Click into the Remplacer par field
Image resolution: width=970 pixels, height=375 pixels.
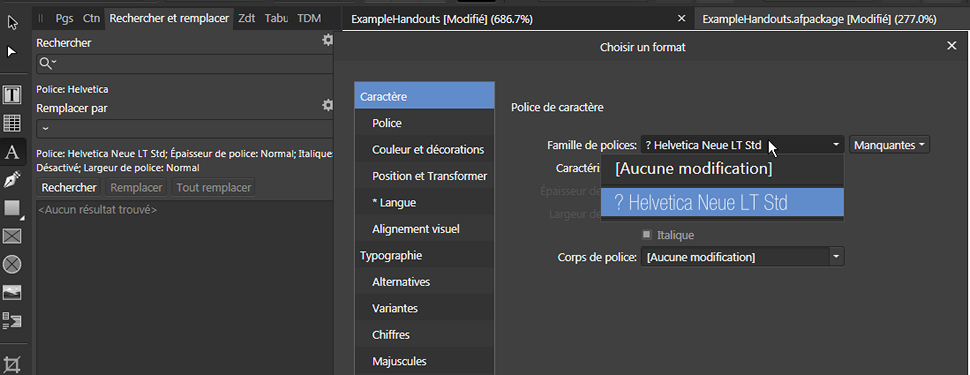185,129
